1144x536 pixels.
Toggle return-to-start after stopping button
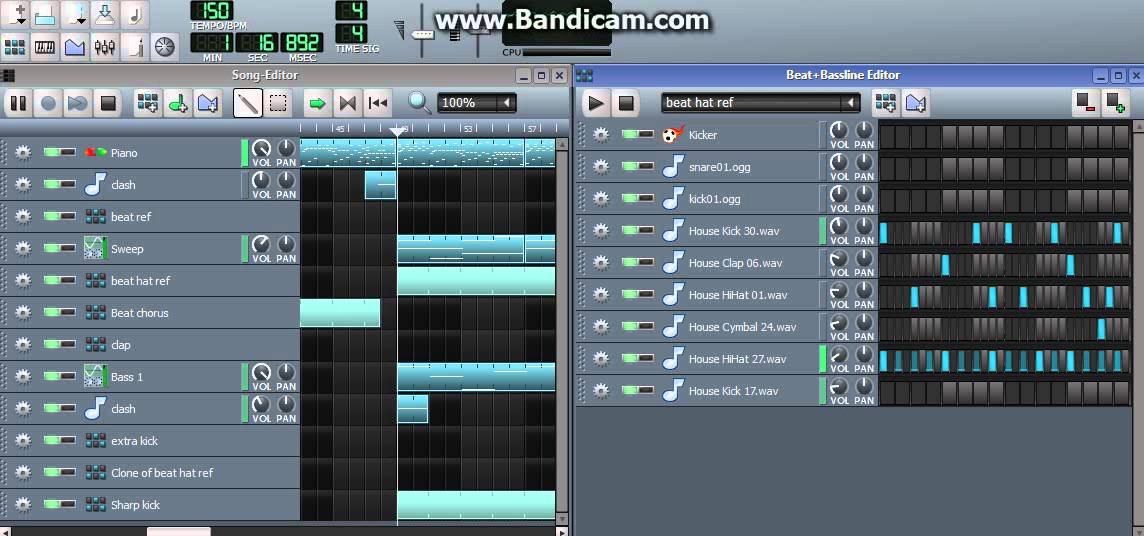click(378, 103)
